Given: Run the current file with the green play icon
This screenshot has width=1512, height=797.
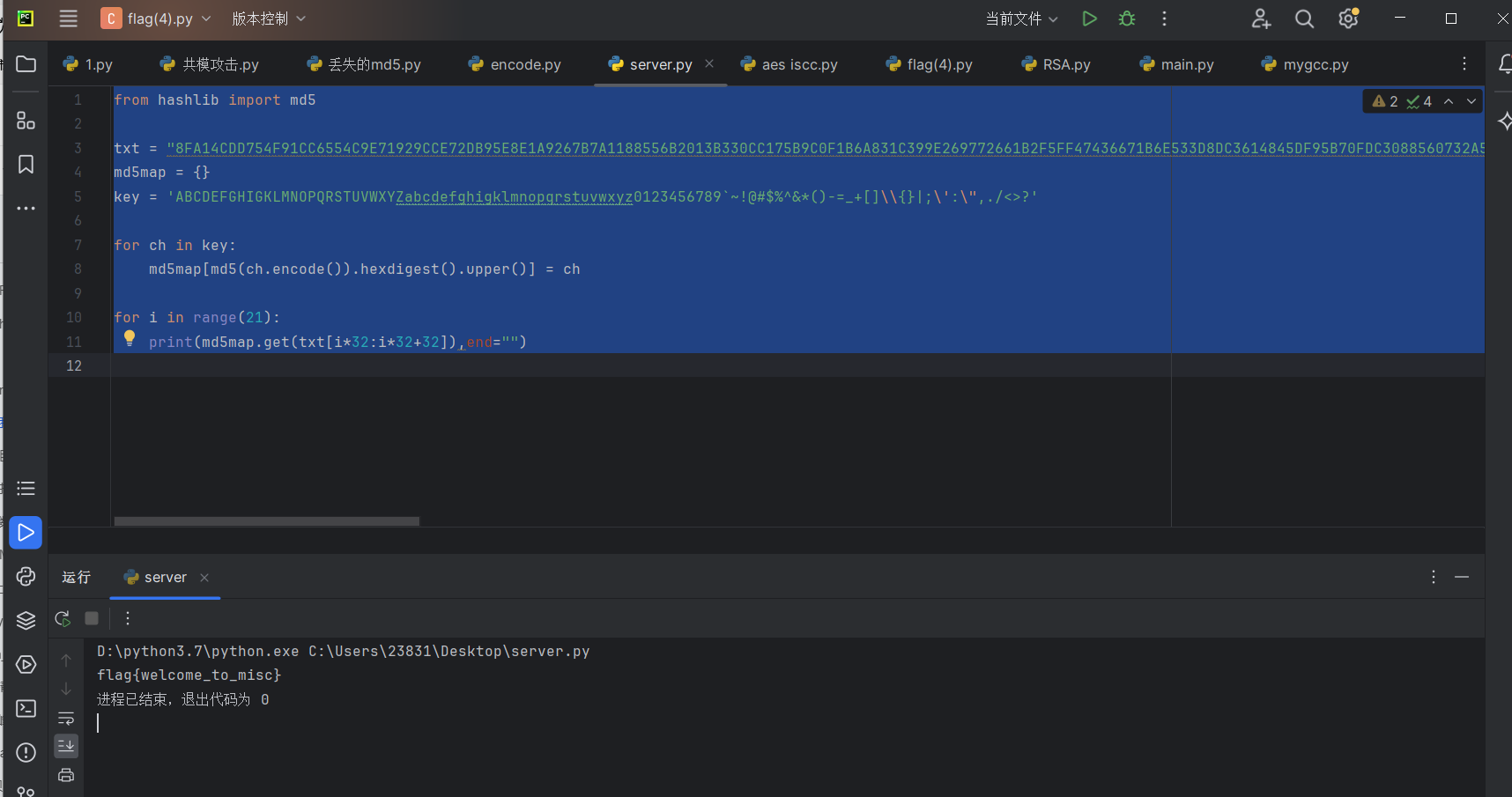Looking at the screenshot, I should (x=1089, y=18).
